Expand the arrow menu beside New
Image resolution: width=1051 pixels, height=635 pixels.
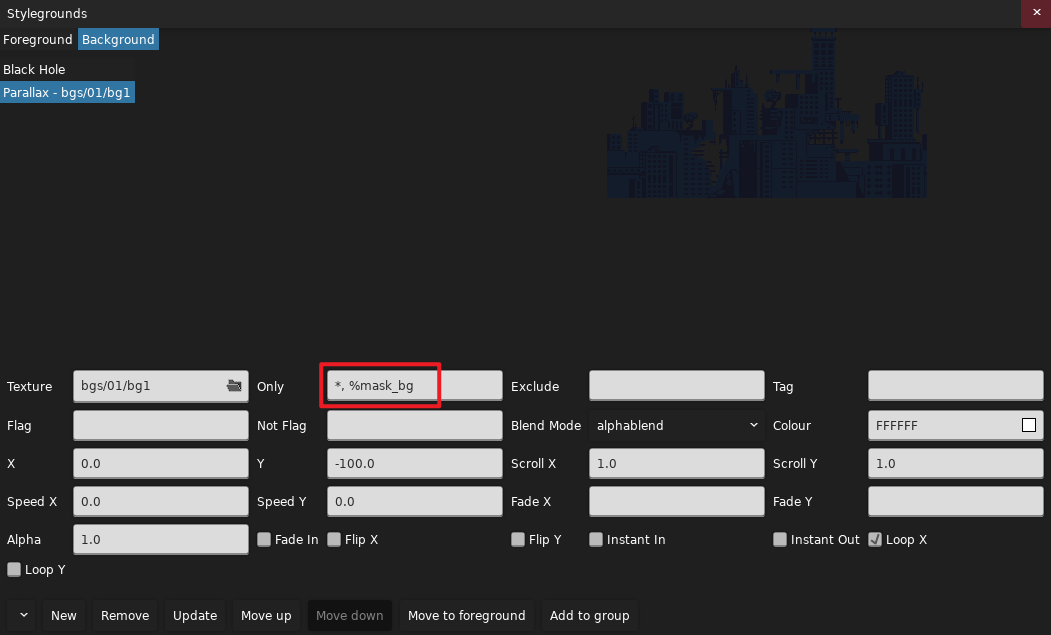[23, 616]
